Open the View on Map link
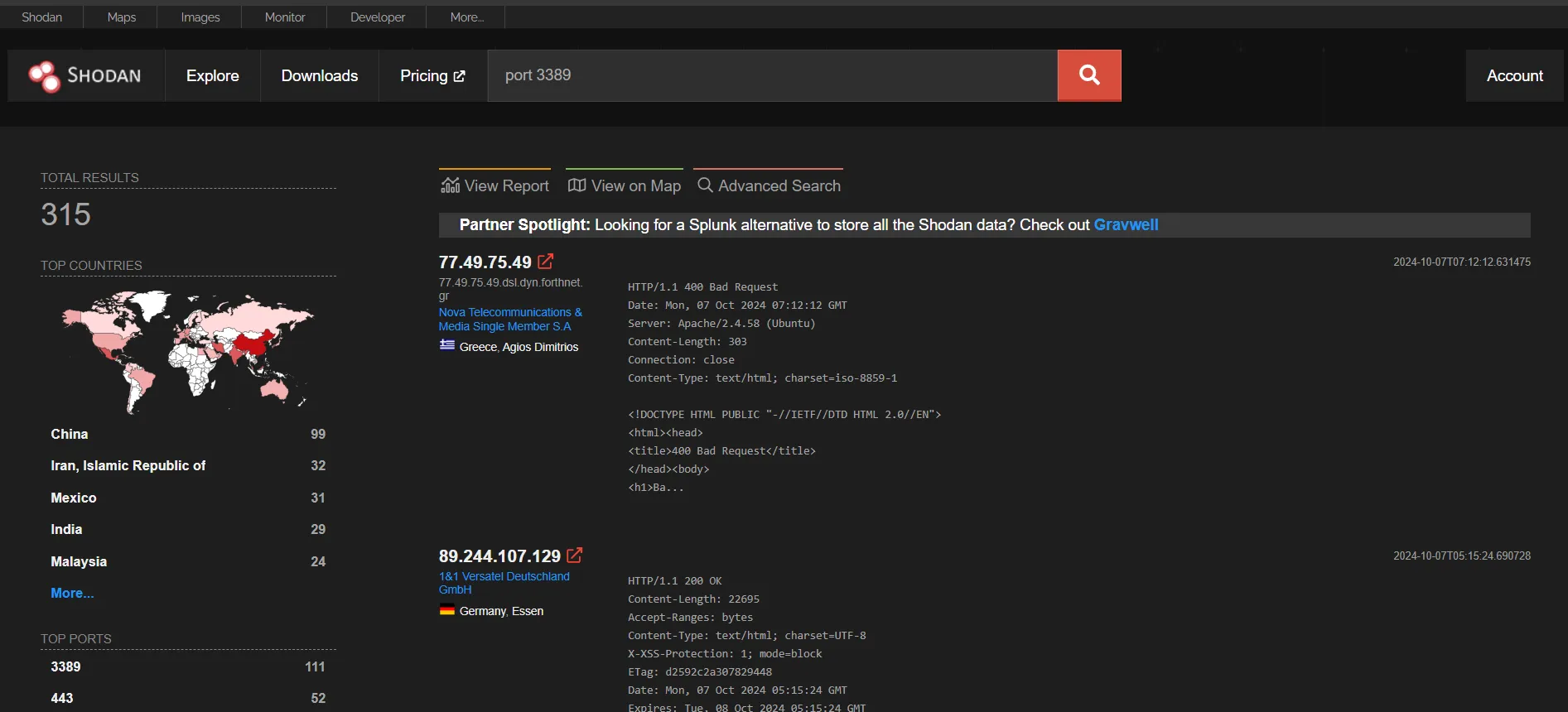Screen dimensions: 1568x712 click(625, 185)
